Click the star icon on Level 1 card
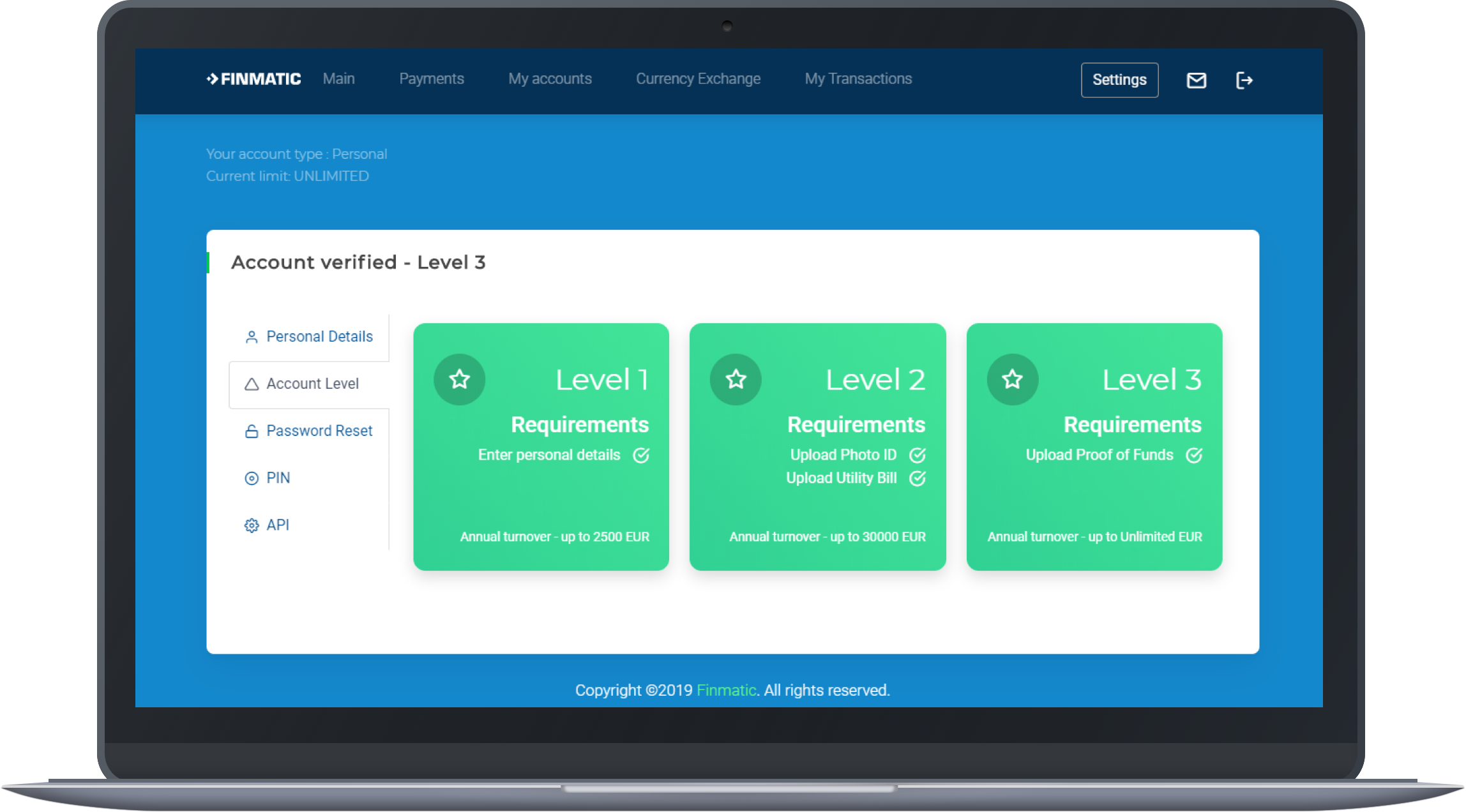The width and height of the screenshot is (1466, 812). tap(459, 379)
